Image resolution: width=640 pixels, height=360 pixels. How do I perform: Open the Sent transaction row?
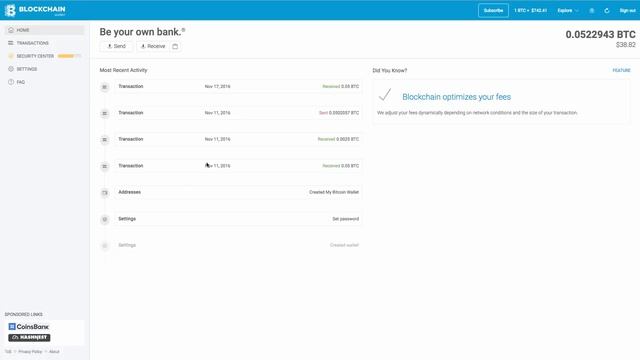[x=238, y=113]
